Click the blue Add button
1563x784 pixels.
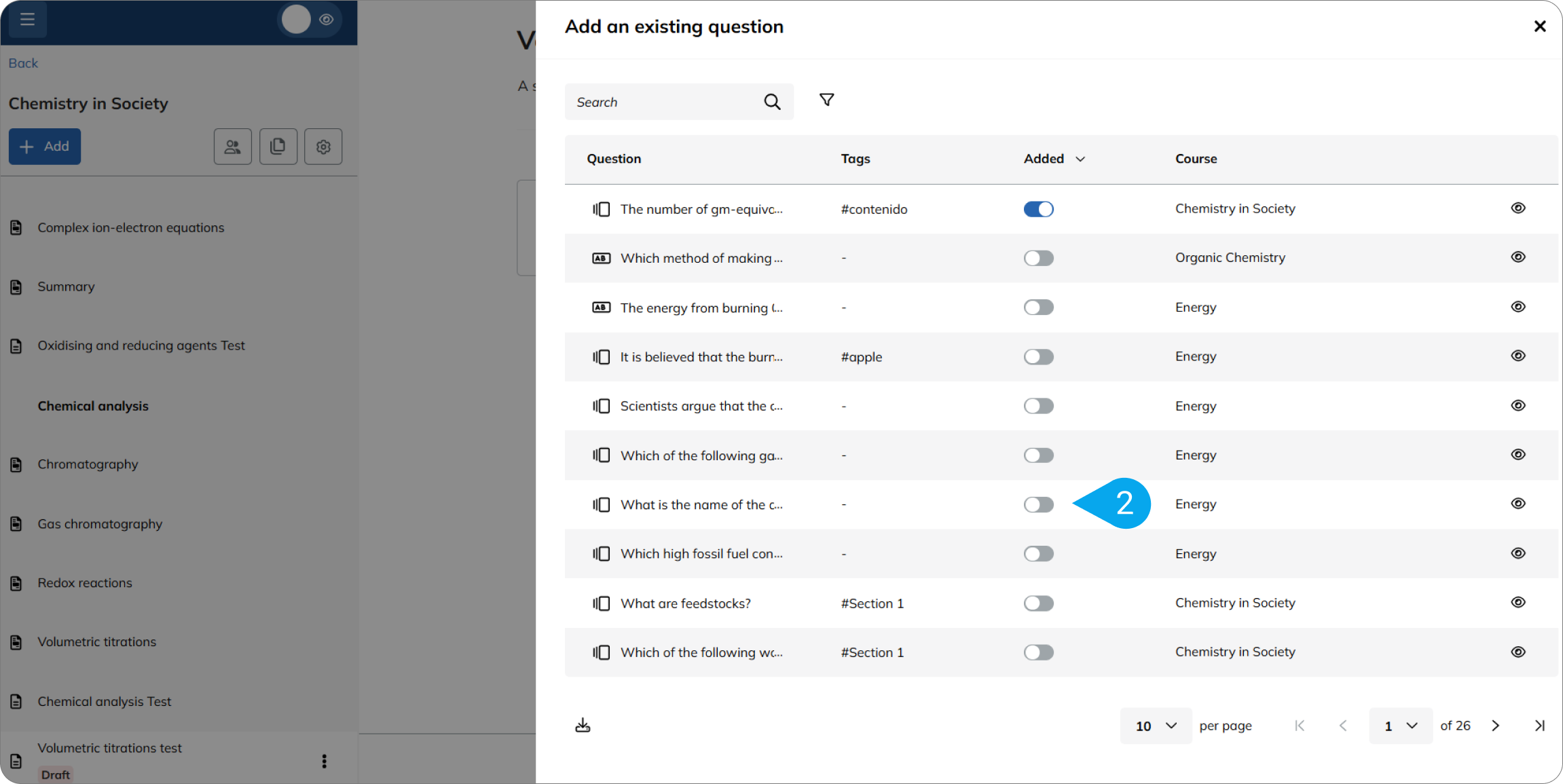[x=45, y=147]
